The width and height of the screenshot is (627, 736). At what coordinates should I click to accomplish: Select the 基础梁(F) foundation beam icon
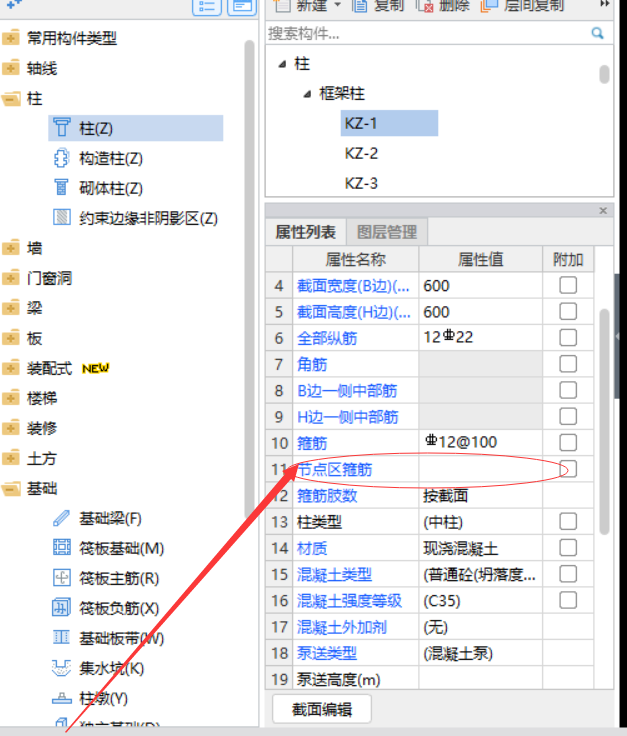(61, 518)
